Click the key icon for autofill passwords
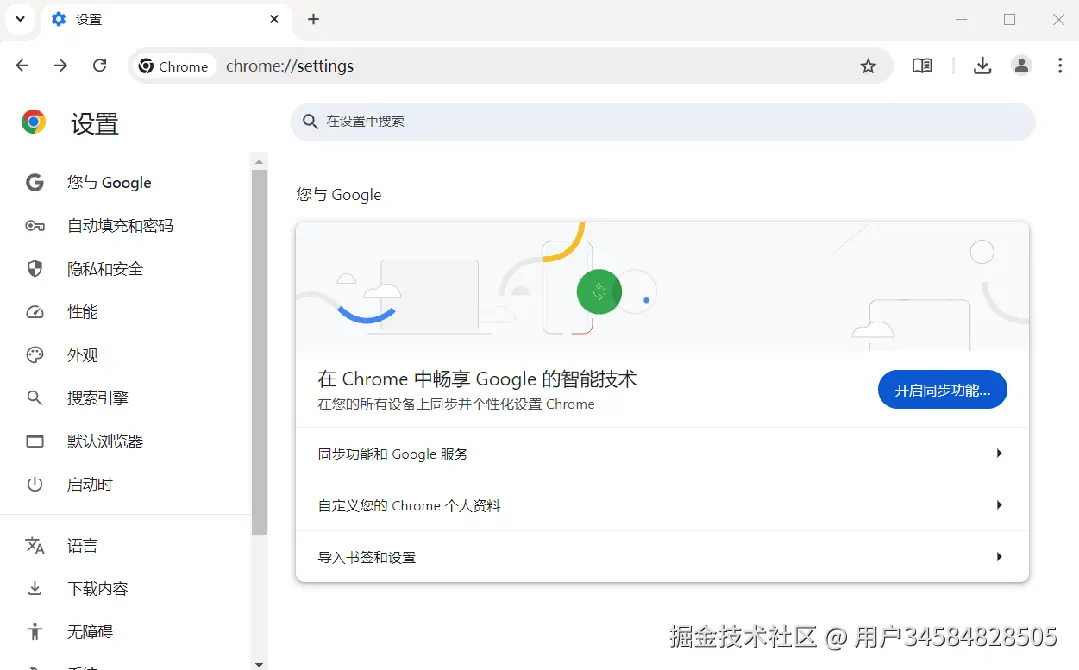The image size is (1079, 670). [34, 226]
